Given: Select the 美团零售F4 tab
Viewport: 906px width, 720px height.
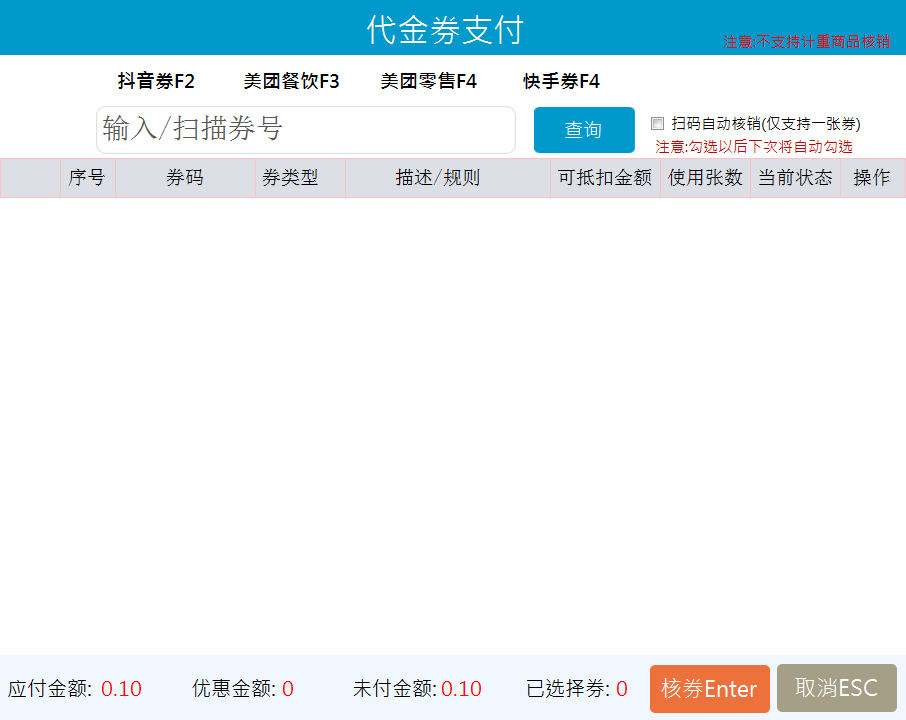Looking at the screenshot, I should (428, 81).
